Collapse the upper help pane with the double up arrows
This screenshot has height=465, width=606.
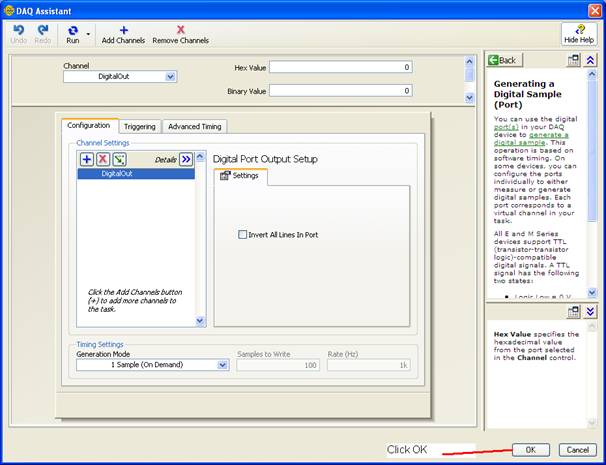[x=591, y=60]
